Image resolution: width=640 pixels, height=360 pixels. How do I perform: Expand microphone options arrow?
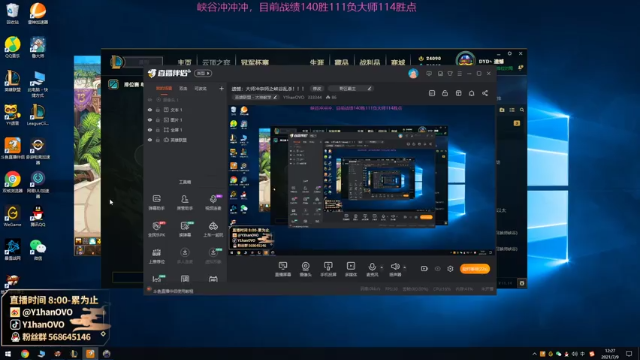(382, 268)
